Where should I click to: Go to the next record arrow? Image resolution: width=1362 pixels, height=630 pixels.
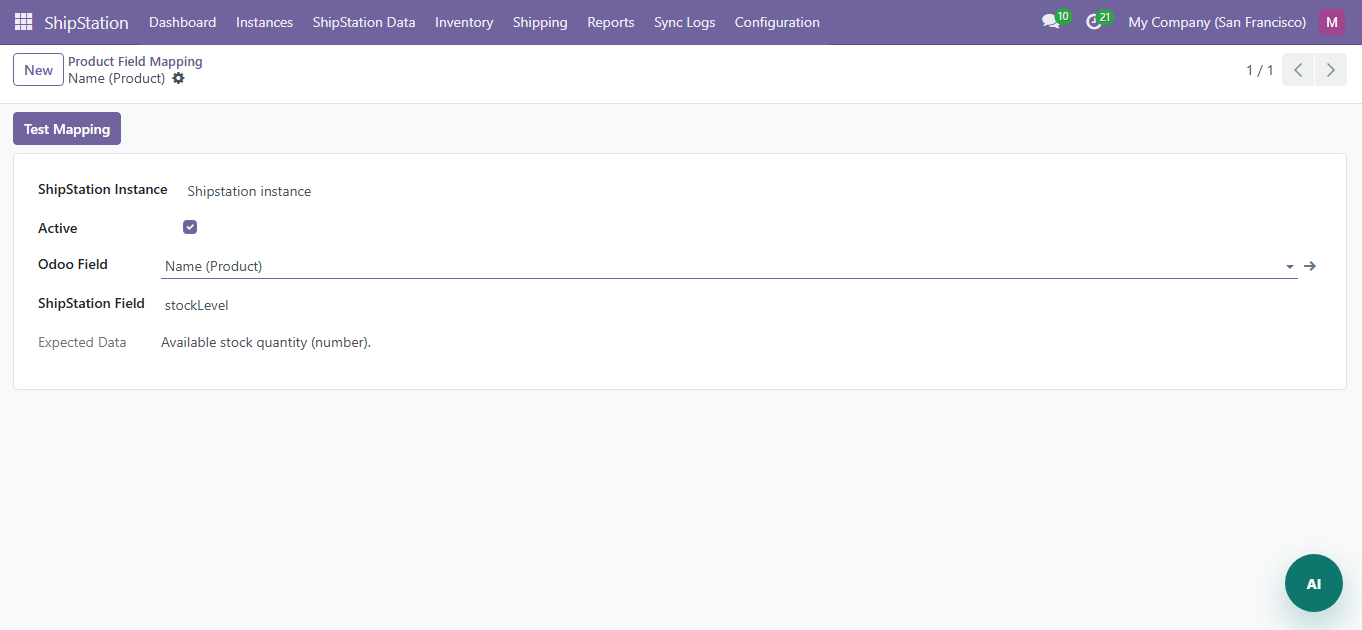coord(1330,70)
